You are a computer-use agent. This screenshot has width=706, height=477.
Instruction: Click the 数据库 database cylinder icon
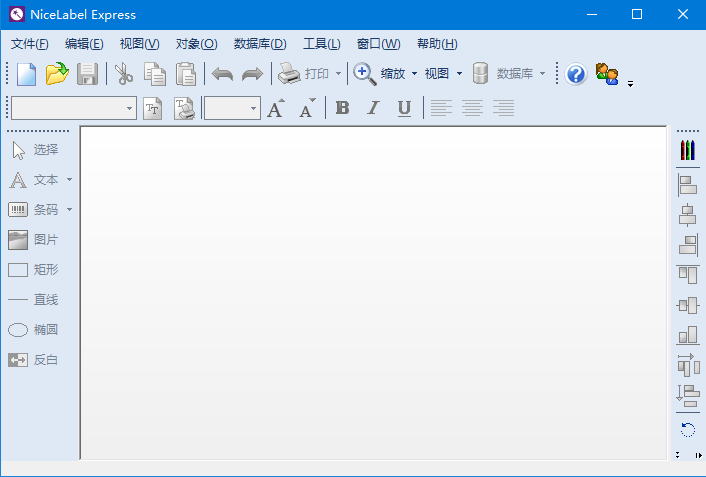point(480,73)
